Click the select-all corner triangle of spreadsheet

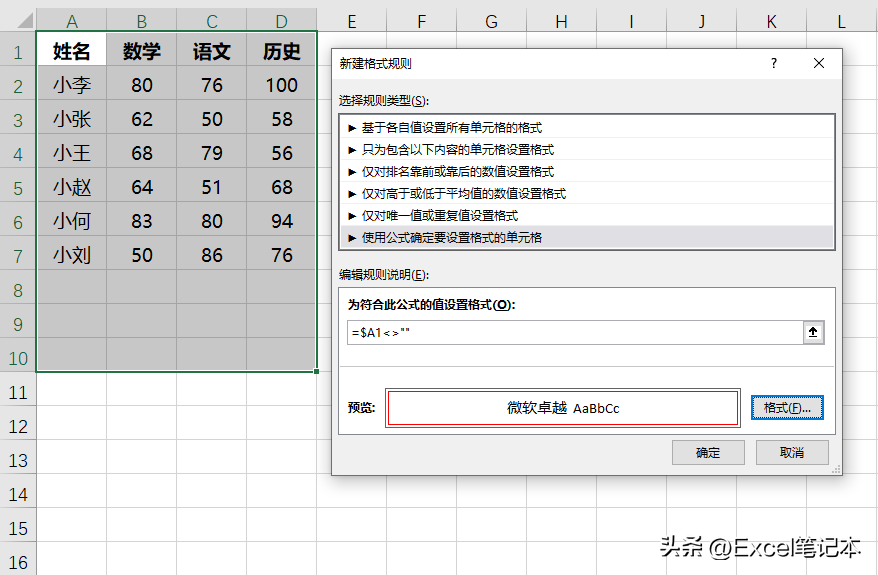pos(25,21)
